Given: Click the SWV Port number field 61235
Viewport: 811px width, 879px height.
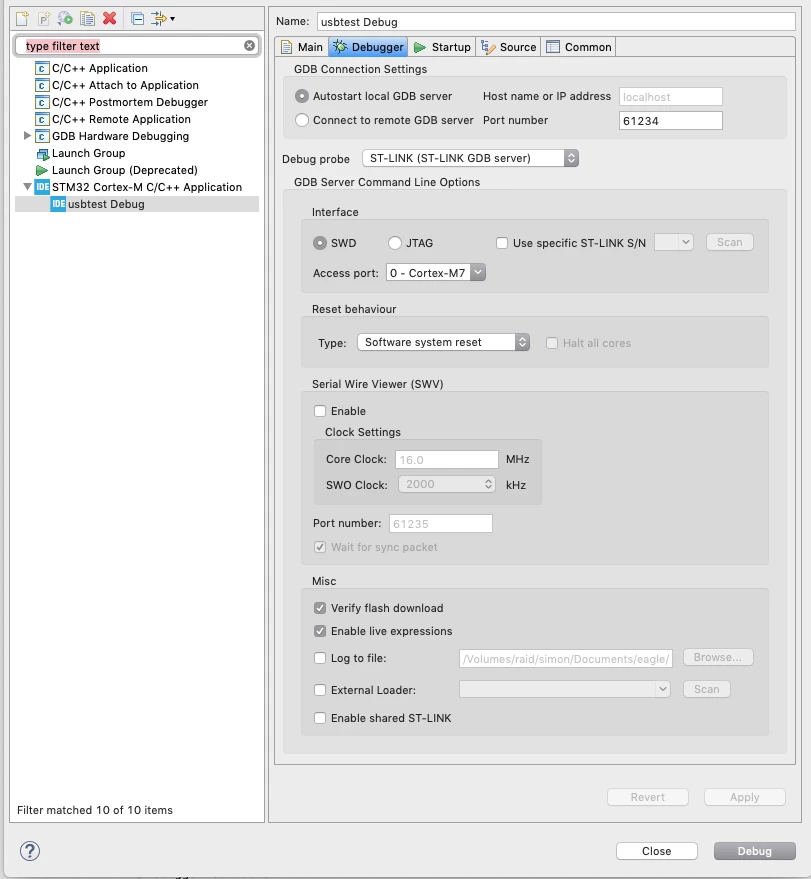Looking at the screenshot, I should point(441,524).
